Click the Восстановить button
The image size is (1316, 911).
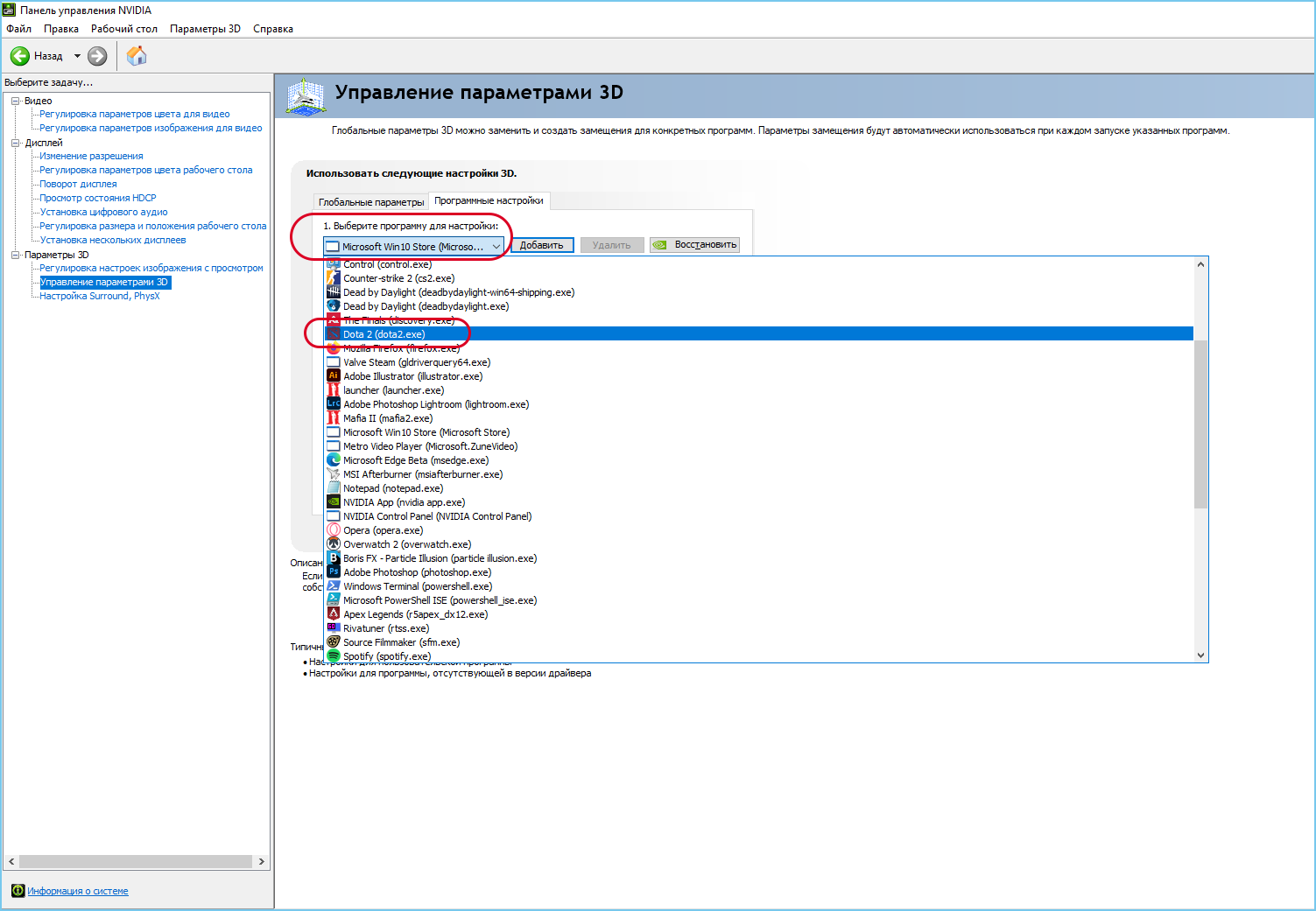tap(694, 245)
